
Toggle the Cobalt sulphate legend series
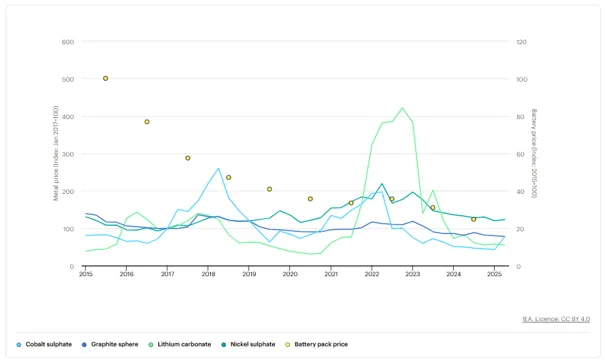click(x=44, y=344)
